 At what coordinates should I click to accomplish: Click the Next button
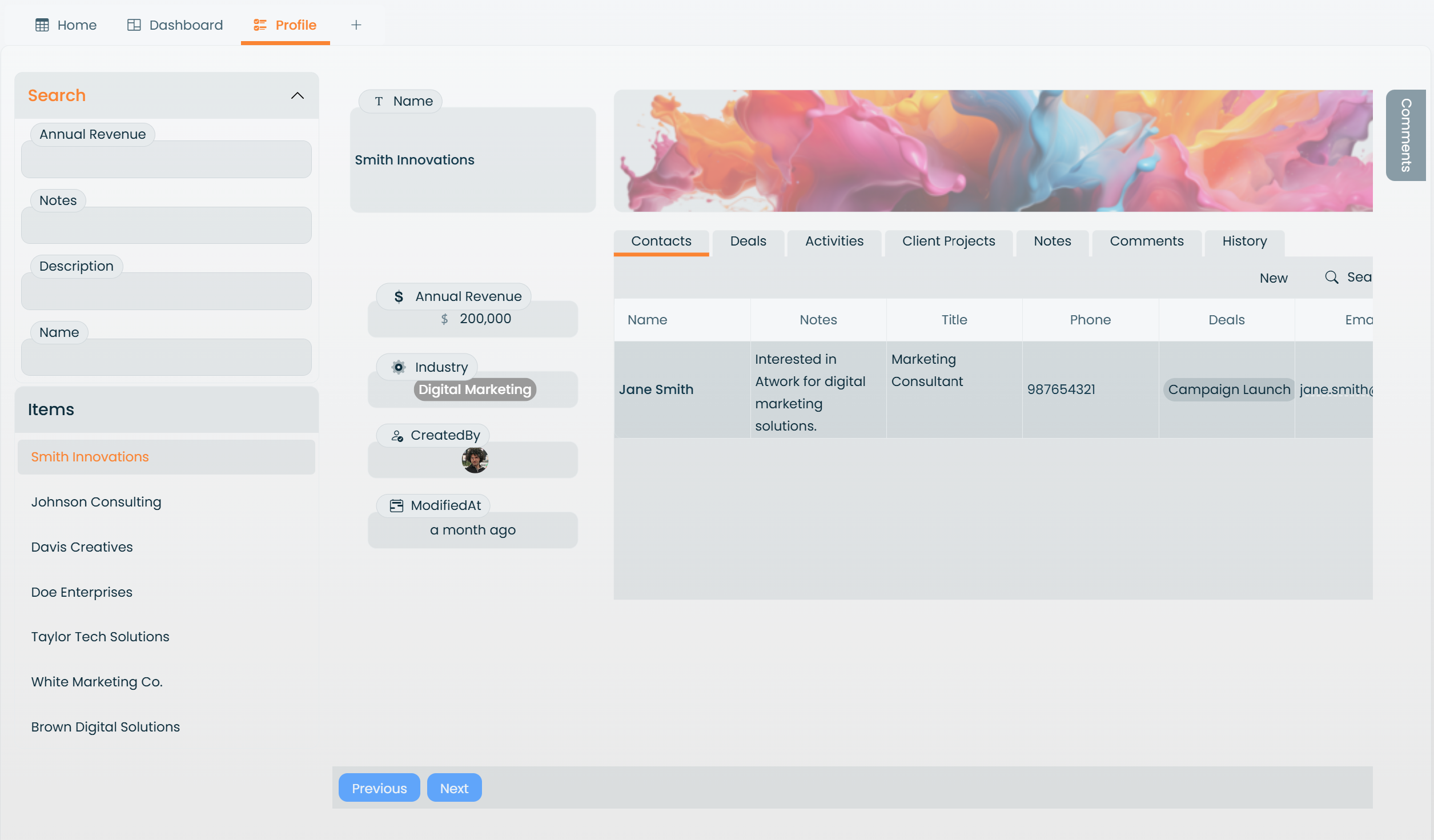[454, 788]
